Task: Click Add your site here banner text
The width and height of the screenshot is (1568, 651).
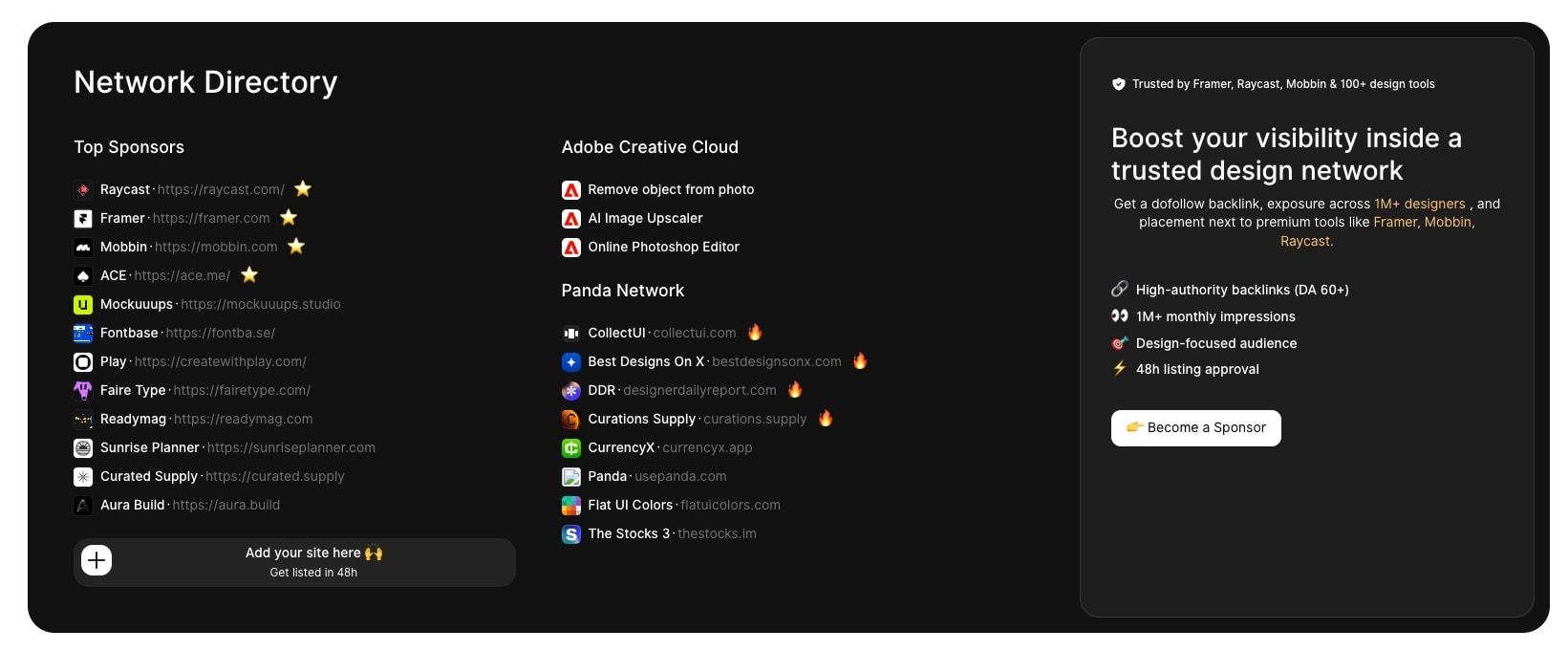Action: [313, 553]
